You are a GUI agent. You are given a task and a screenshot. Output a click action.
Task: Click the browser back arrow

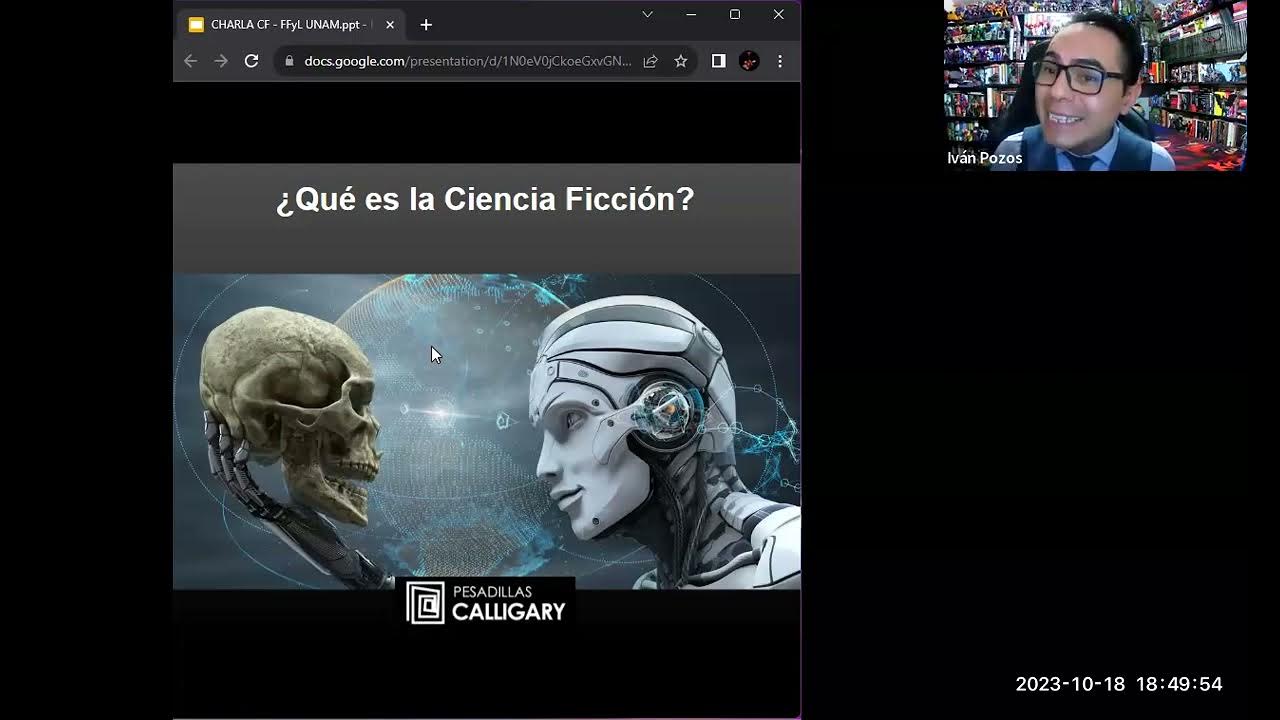pyautogui.click(x=190, y=61)
